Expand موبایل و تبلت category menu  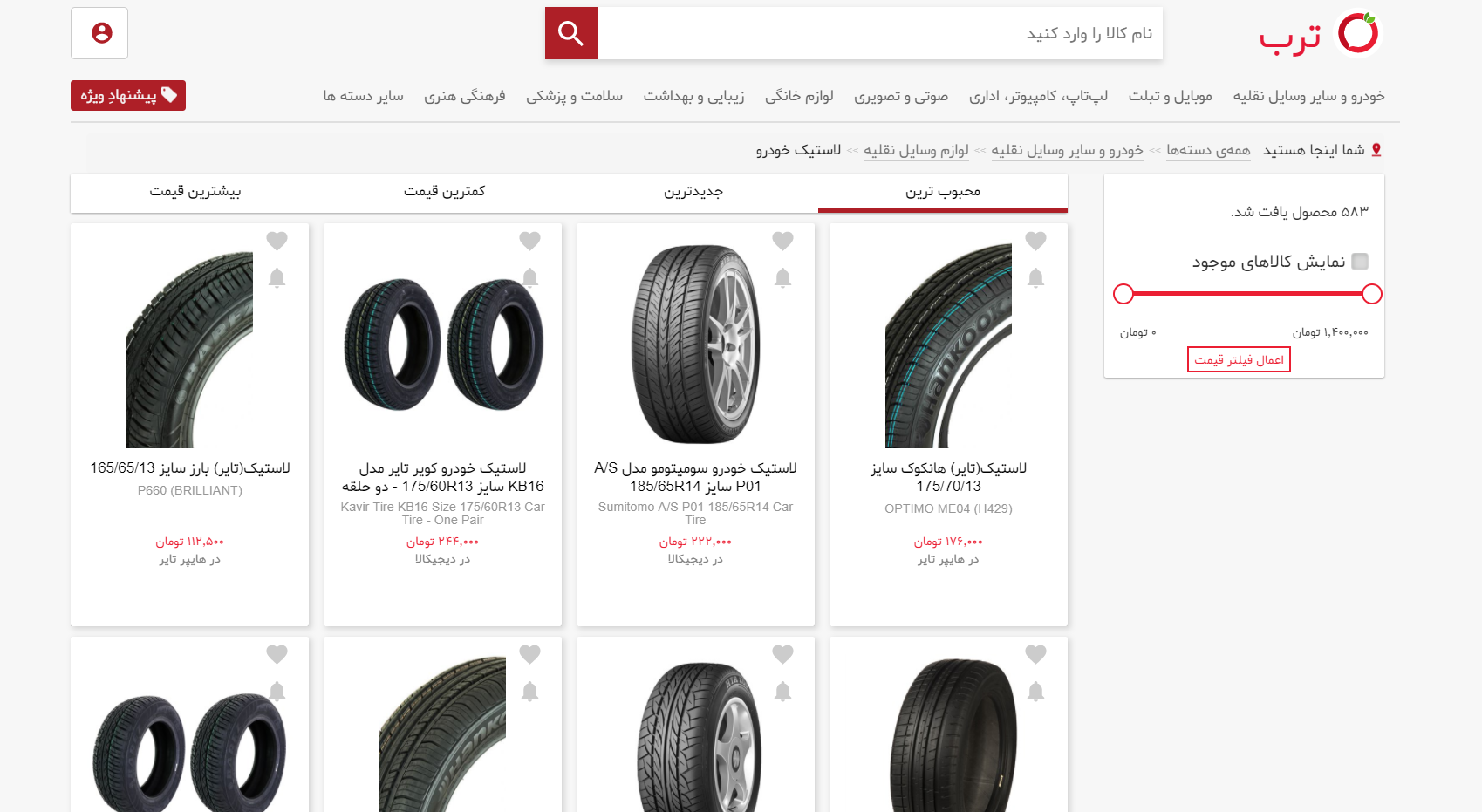(1170, 96)
